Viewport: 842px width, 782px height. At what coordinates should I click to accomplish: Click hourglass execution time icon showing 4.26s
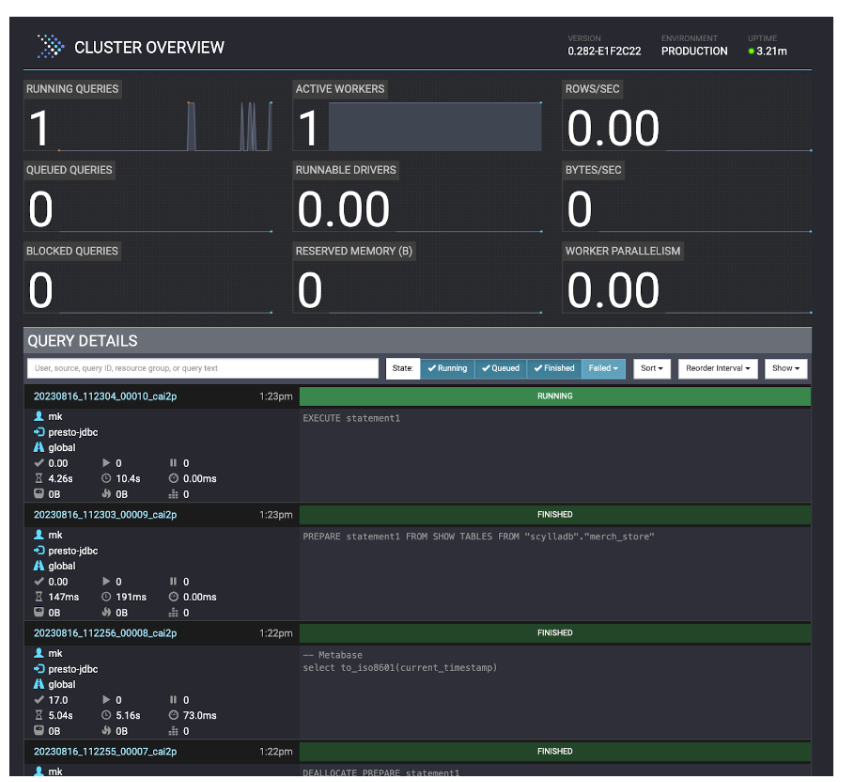[x=39, y=478]
